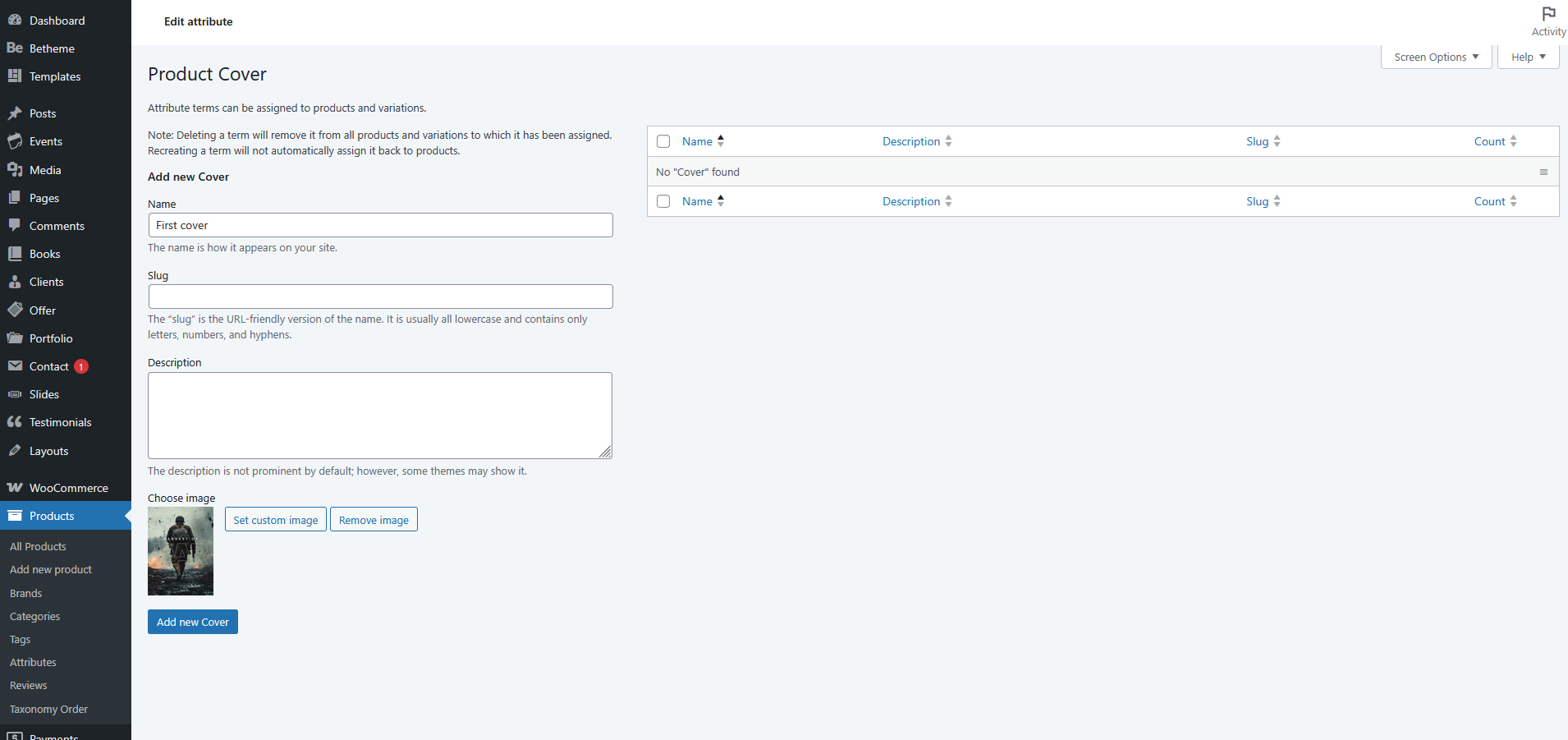The width and height of the screenshot is (1568, 740).
Task: Go to Categories in Products submenu
Action: 34,616
